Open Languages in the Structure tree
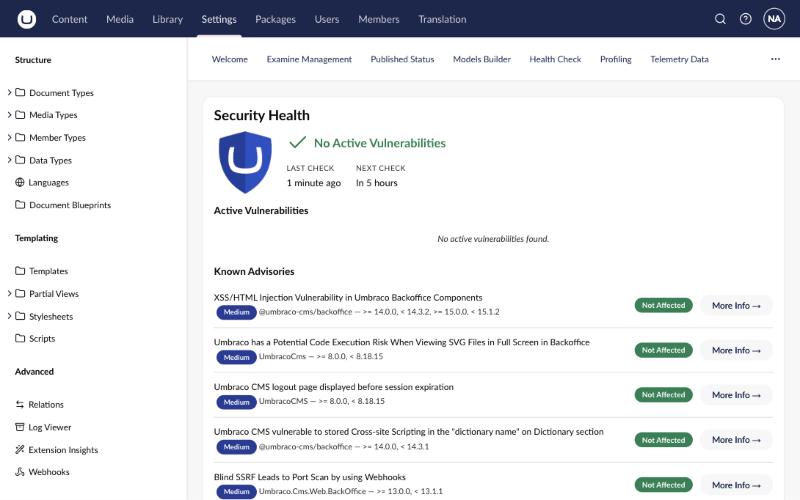 pyautogui.click(x=48, y=182)
